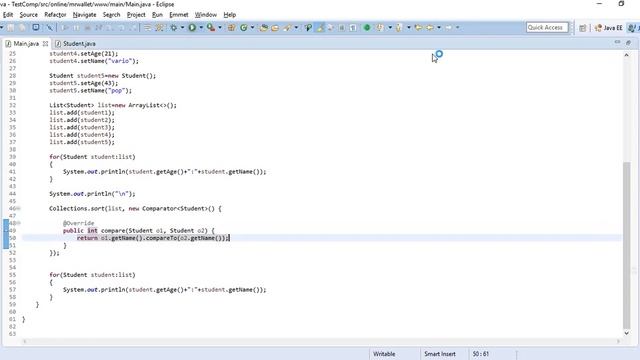
Task: Click the Last Edit Location arrow icon
Action: point(418,27)
